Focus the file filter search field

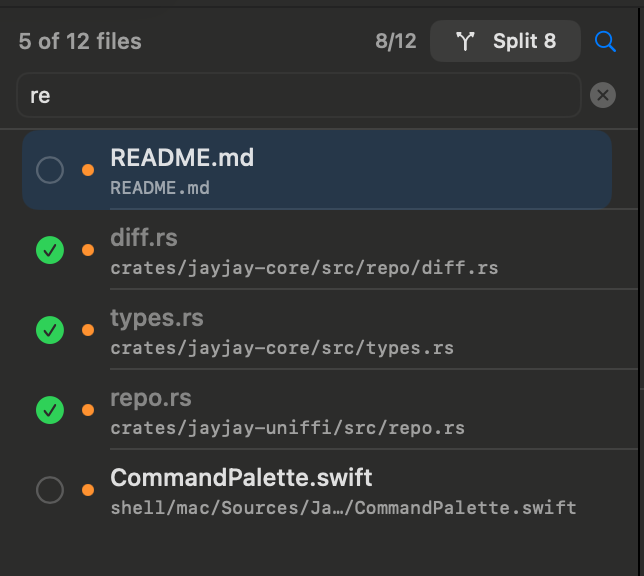click(x=298, y=95)
